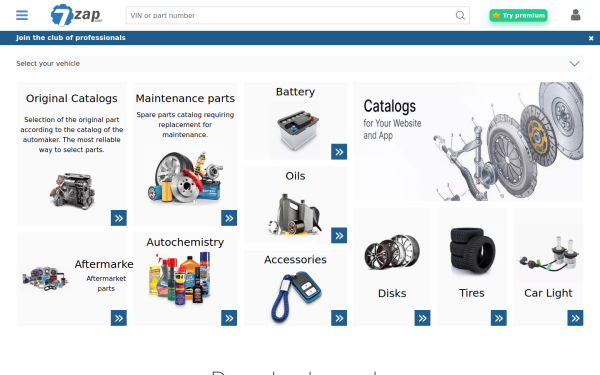This screenshot has height=375, width=600.
Task: Open Battery arrow button
Action: [x=339, y=152]
